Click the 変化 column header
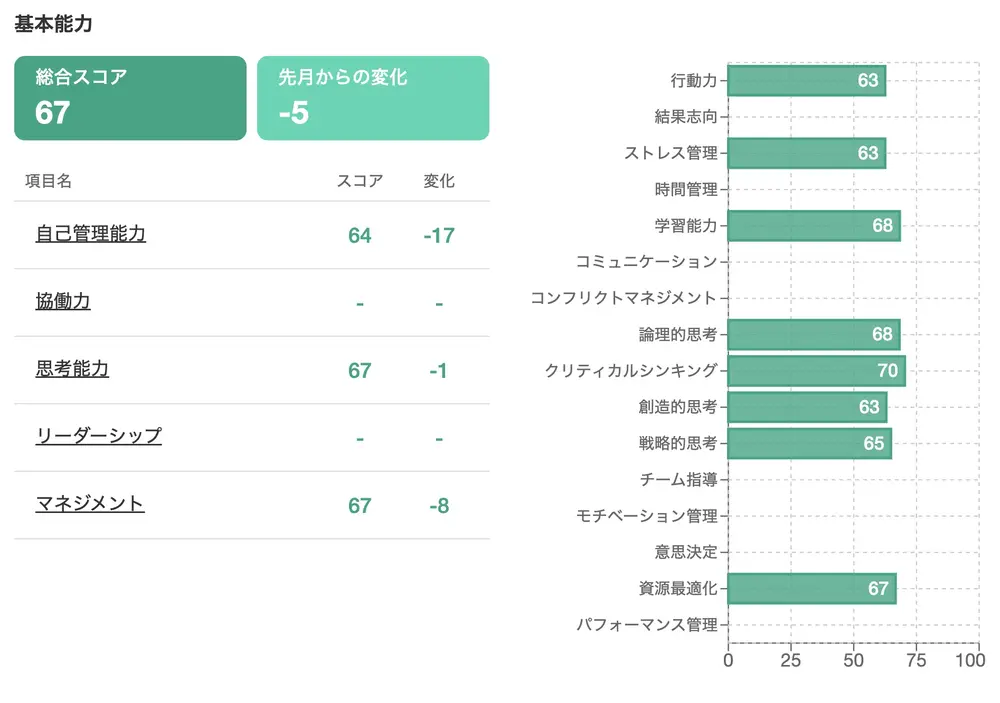This screenshot has height=703, width=1000. 439,181
